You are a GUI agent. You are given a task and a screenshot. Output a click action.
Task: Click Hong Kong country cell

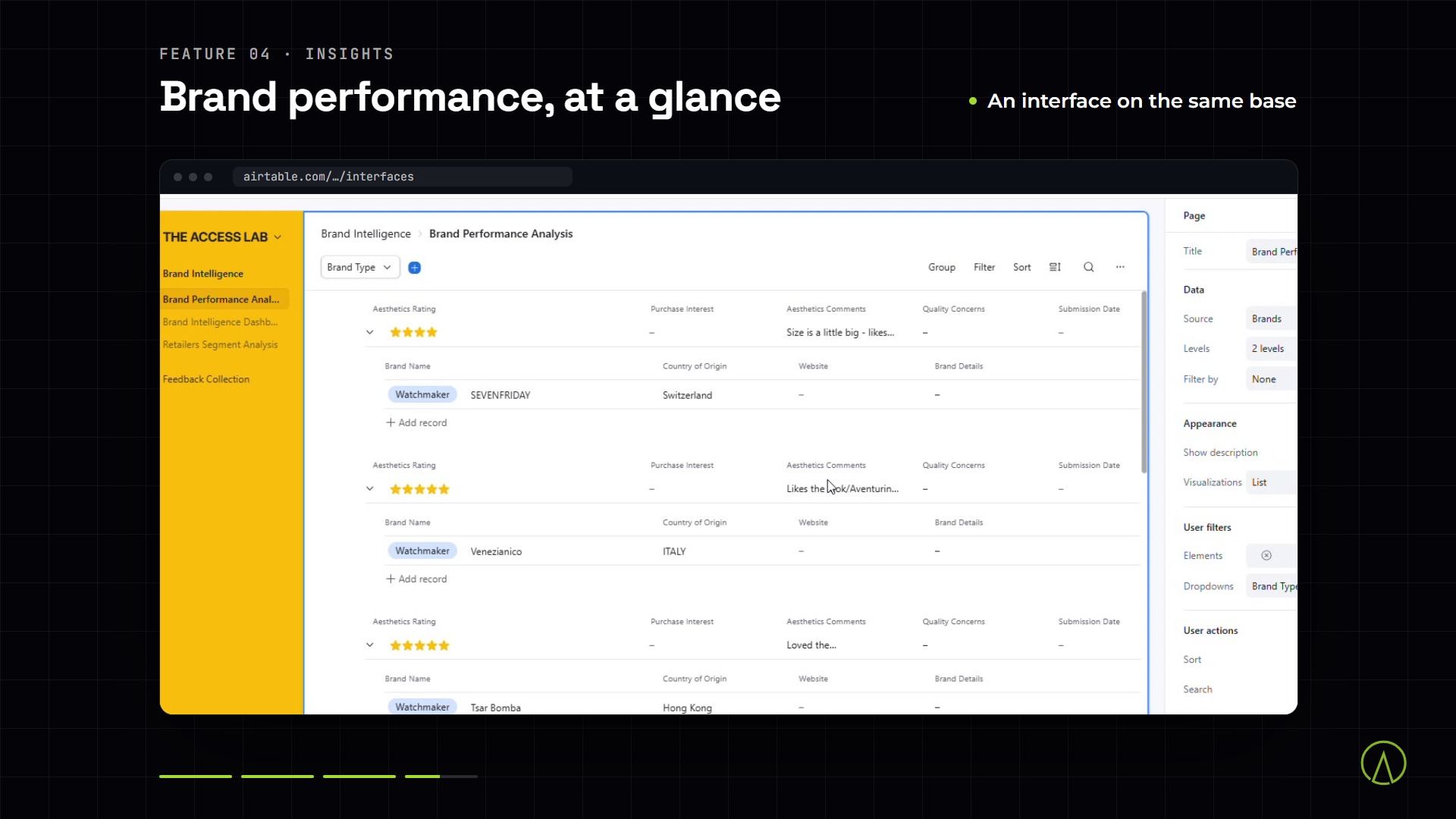click(687, 708)
